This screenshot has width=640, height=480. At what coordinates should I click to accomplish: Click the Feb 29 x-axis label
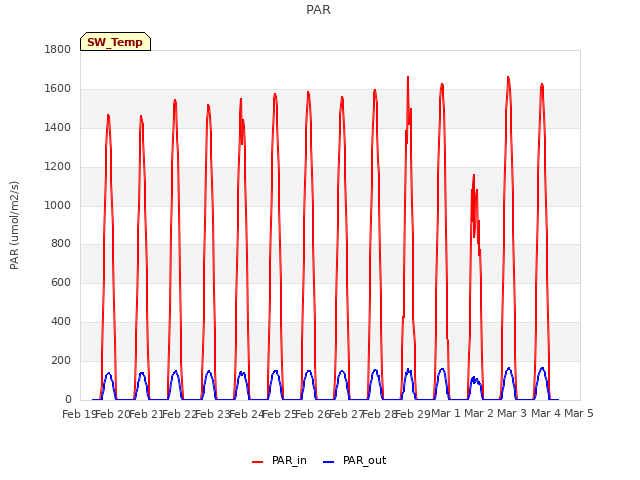pyautogui.click(x=413, y=414)
